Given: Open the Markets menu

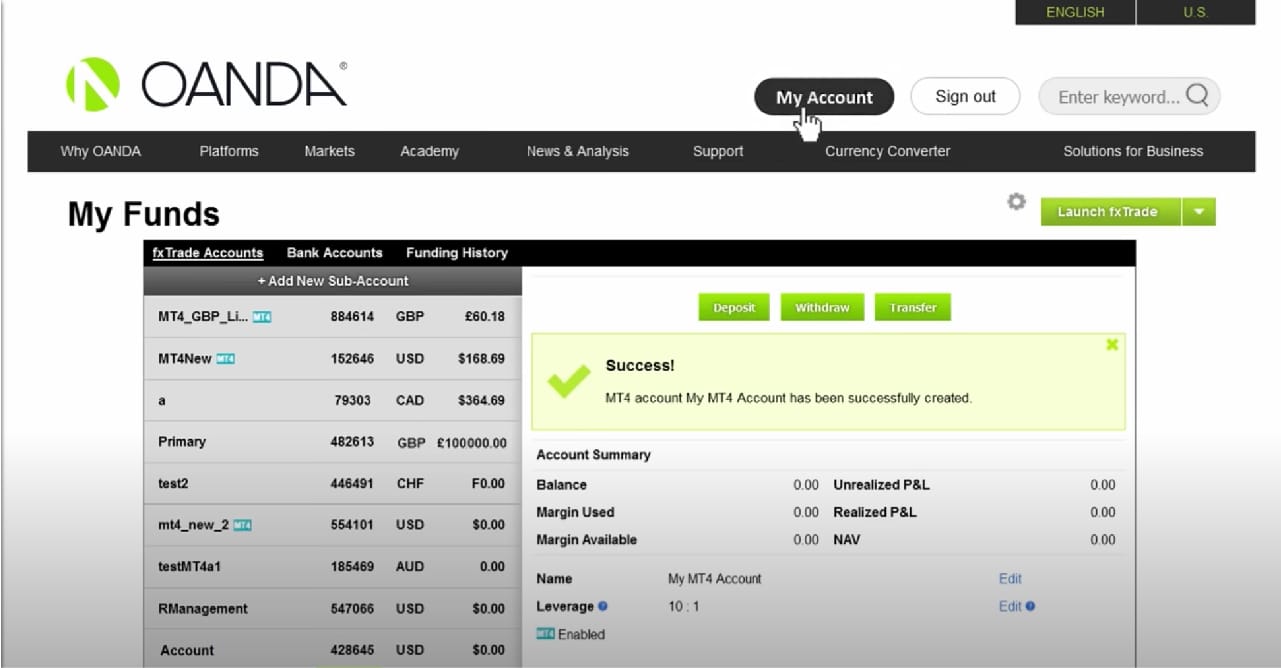Looking at the screenshot, I should pos(330,151).
